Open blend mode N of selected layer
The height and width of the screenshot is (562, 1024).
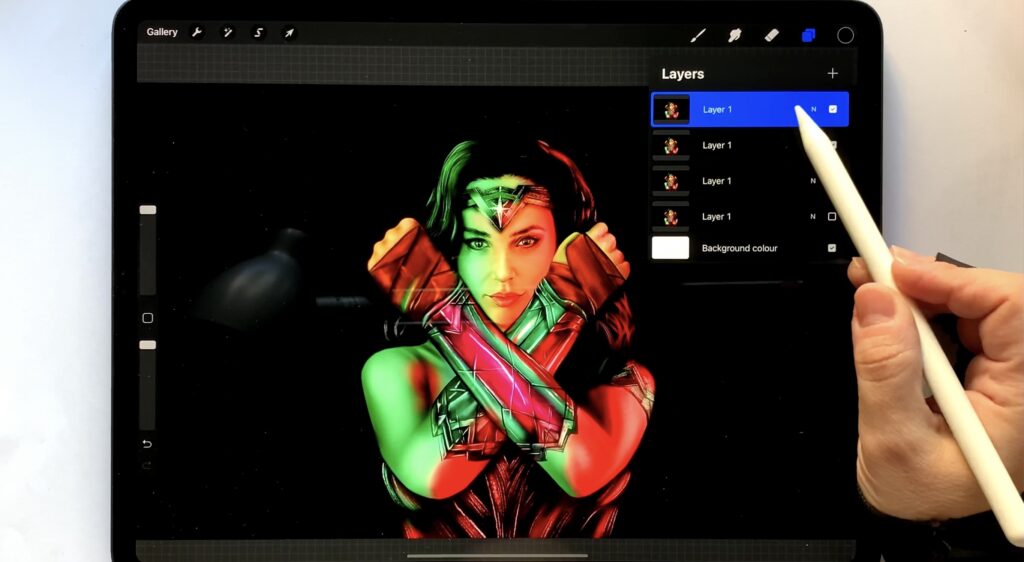(x=813, y=109)
